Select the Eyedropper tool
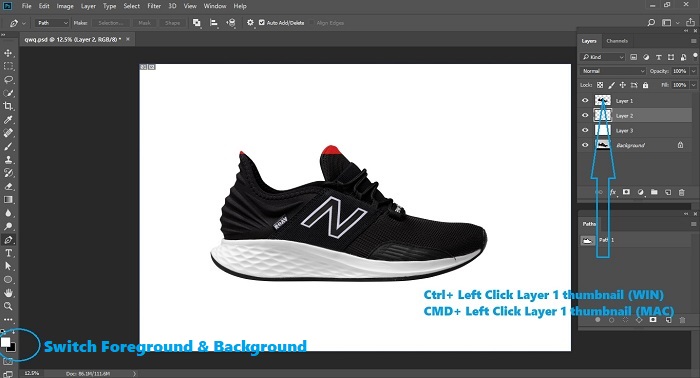700x378 pixels. click(8, 120)
